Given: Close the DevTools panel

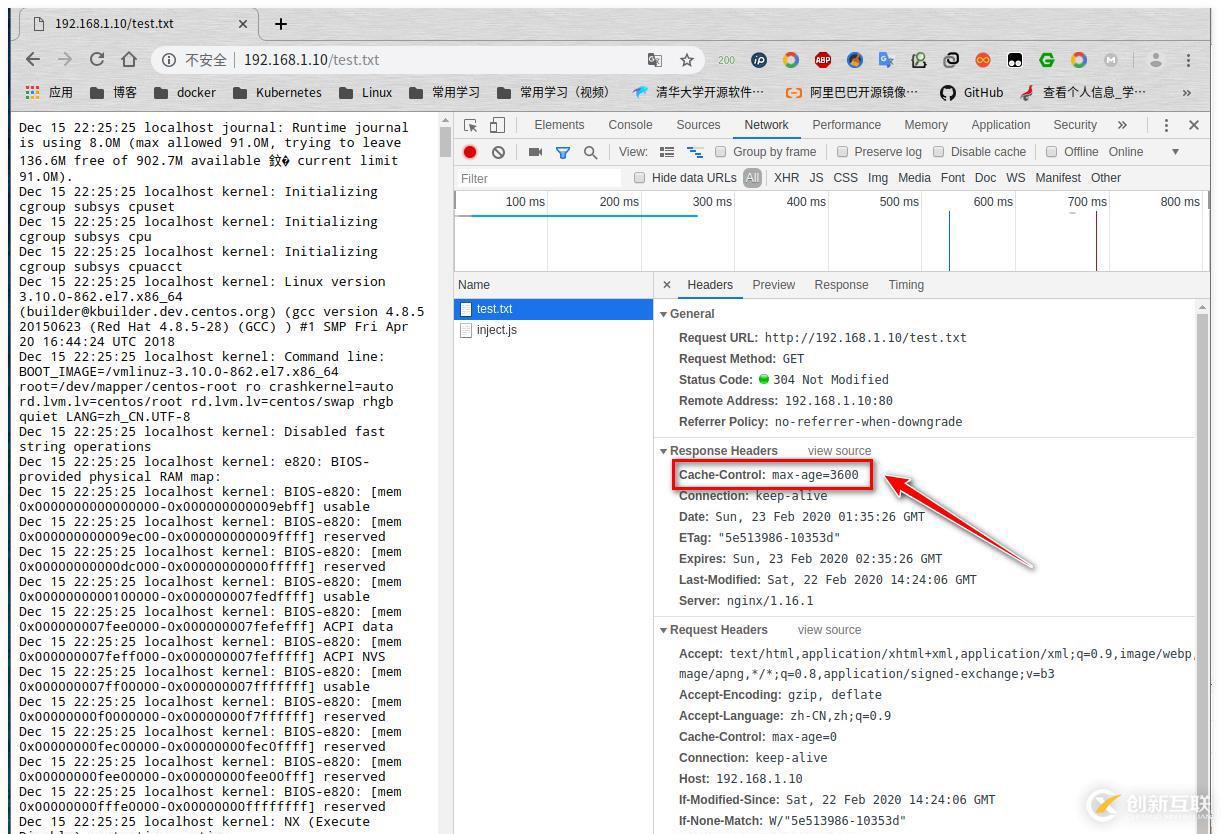Looking at the screenshot, I should click(x=1193, y=125).
